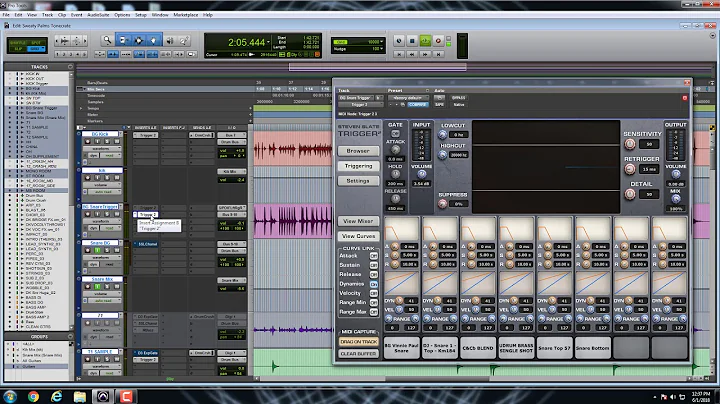This screenshot has width=720, height=404.
Task: Toggle Range Max curve link
Action: pyautogui.click(x=374, y=312)
